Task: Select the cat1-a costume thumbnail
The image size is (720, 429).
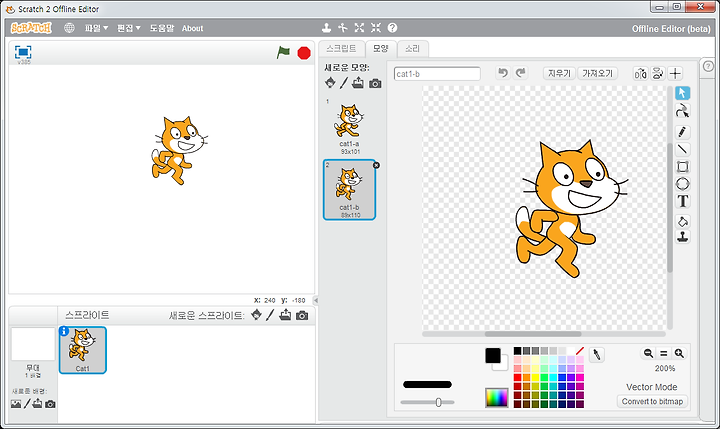Action: pos(350,126)
